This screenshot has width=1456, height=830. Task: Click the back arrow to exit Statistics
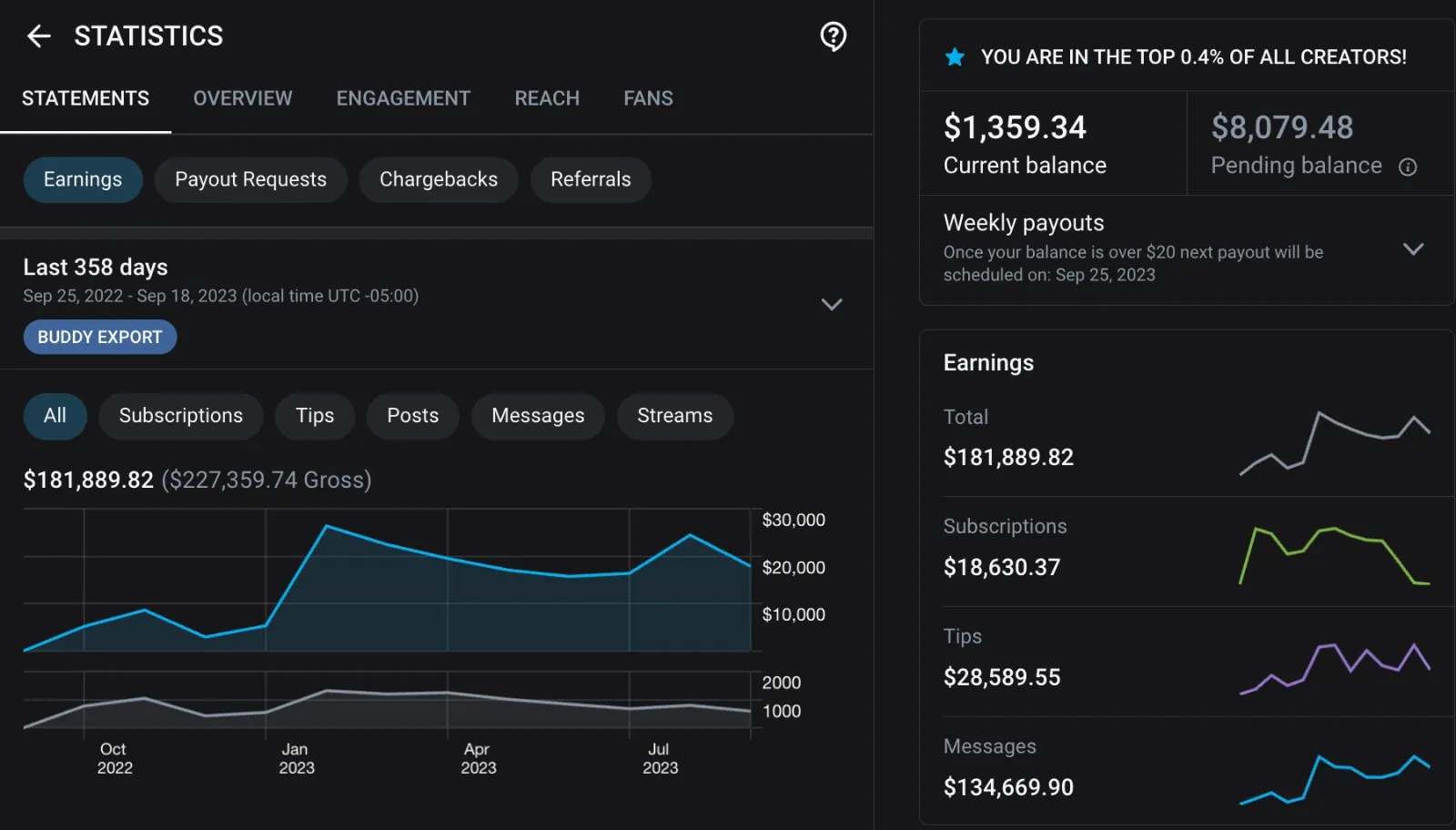[x=38, y=35]
